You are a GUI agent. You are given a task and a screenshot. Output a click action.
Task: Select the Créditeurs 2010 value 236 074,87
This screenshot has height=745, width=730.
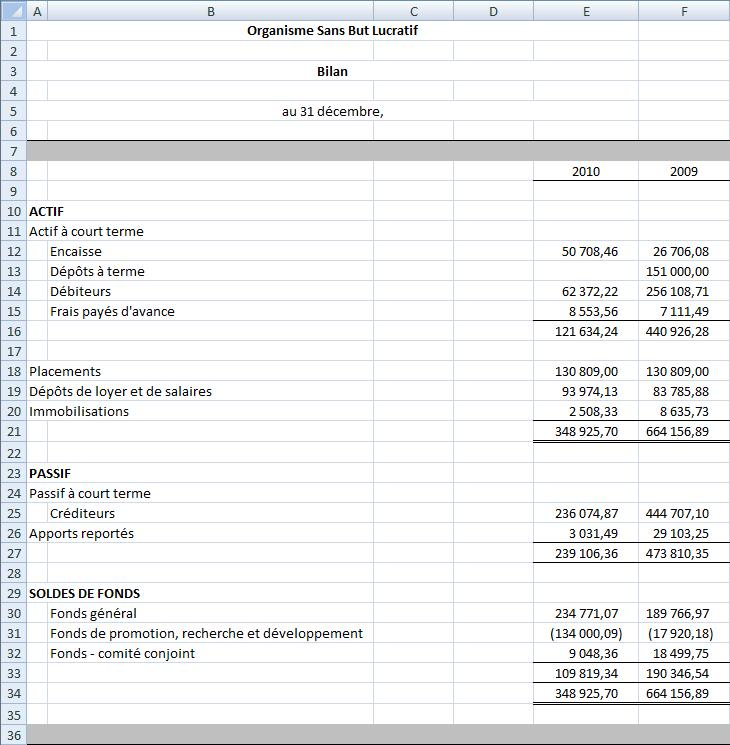point(585,513)
